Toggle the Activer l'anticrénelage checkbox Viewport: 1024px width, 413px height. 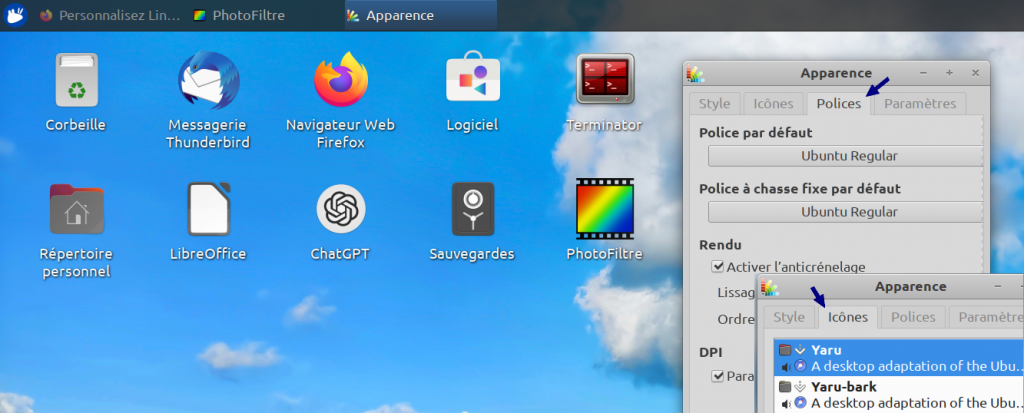click(x=717, y=267)
